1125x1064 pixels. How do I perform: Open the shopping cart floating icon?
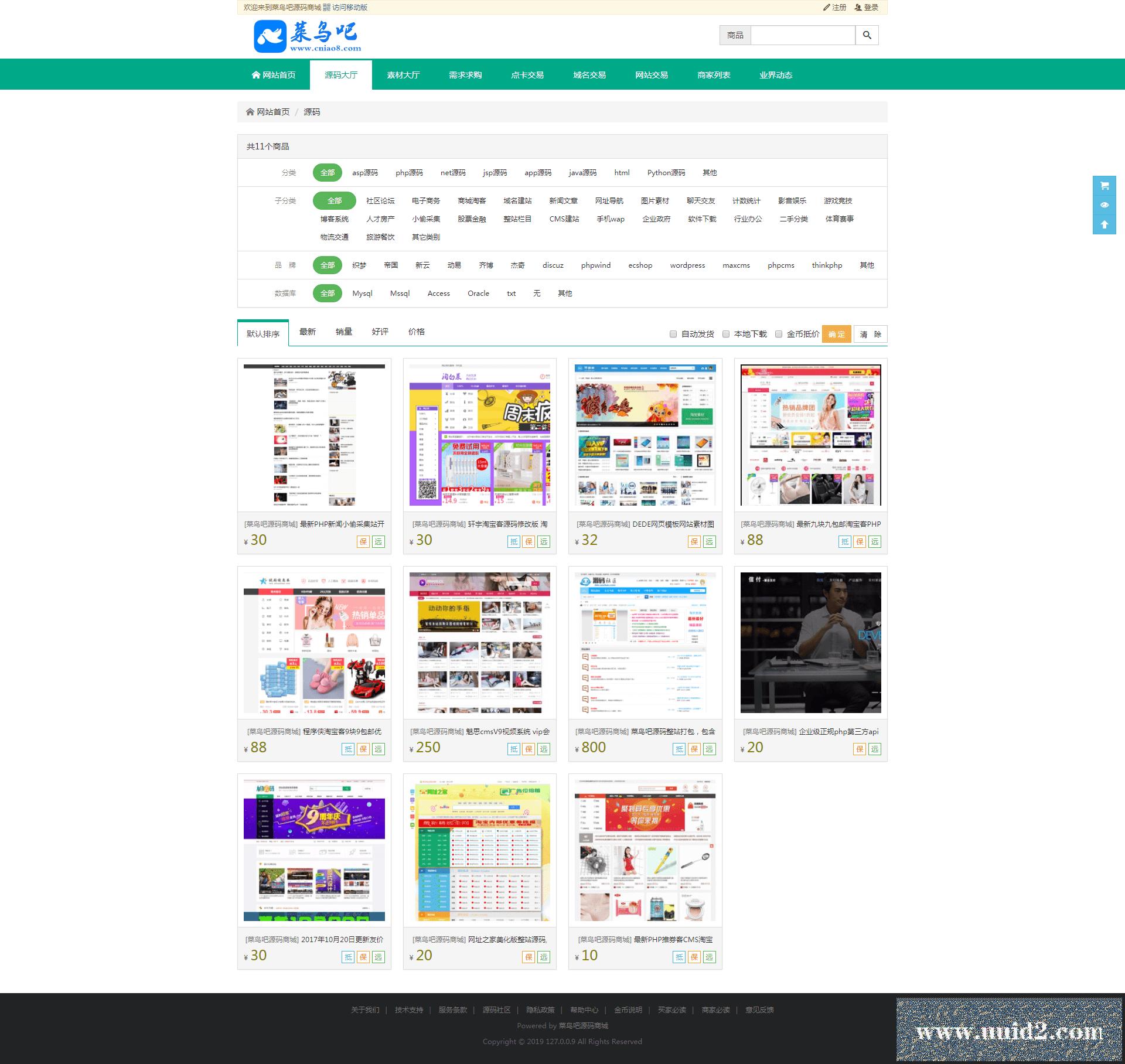(x=1104, y=186)
